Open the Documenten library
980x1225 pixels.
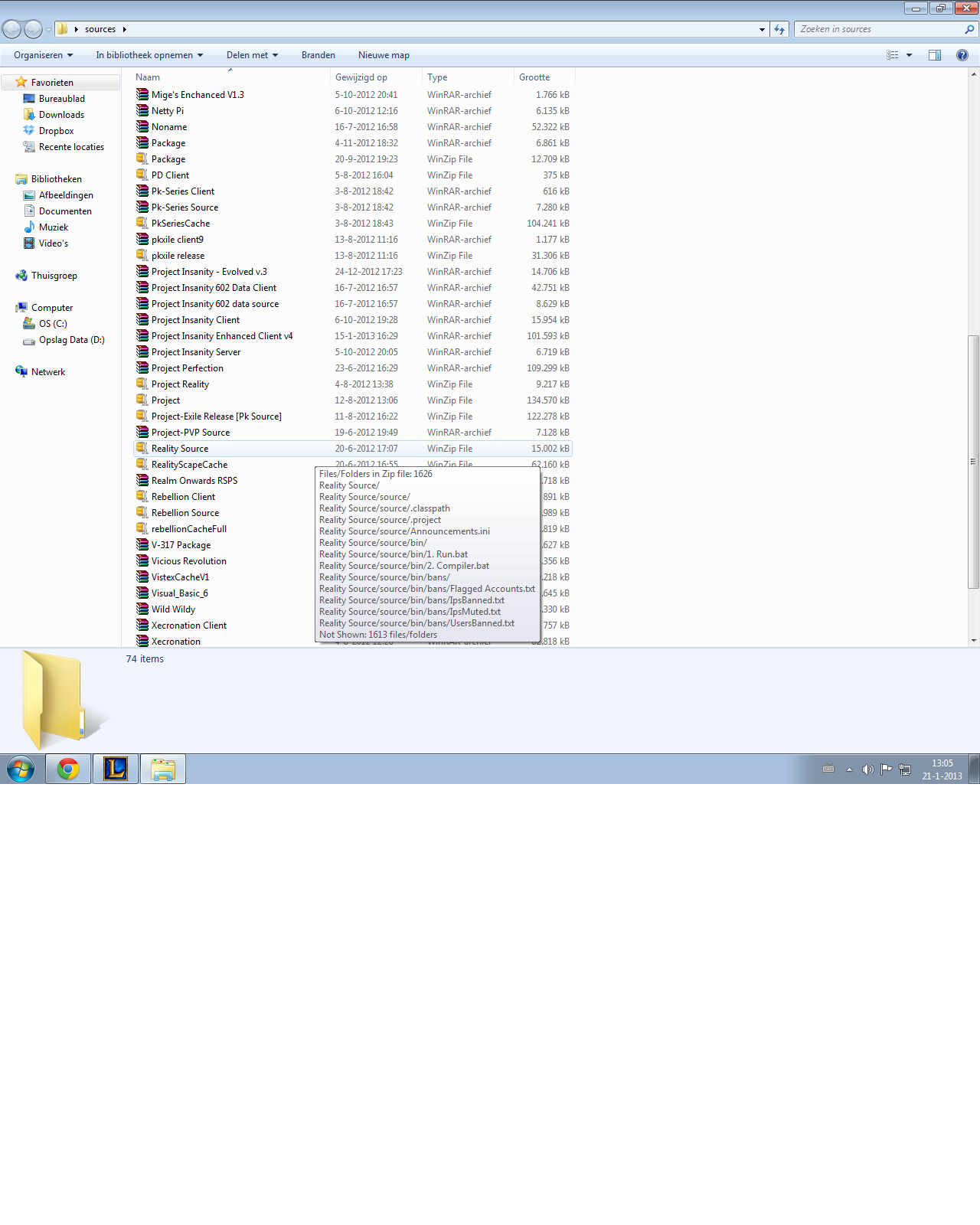coord(65,211)
